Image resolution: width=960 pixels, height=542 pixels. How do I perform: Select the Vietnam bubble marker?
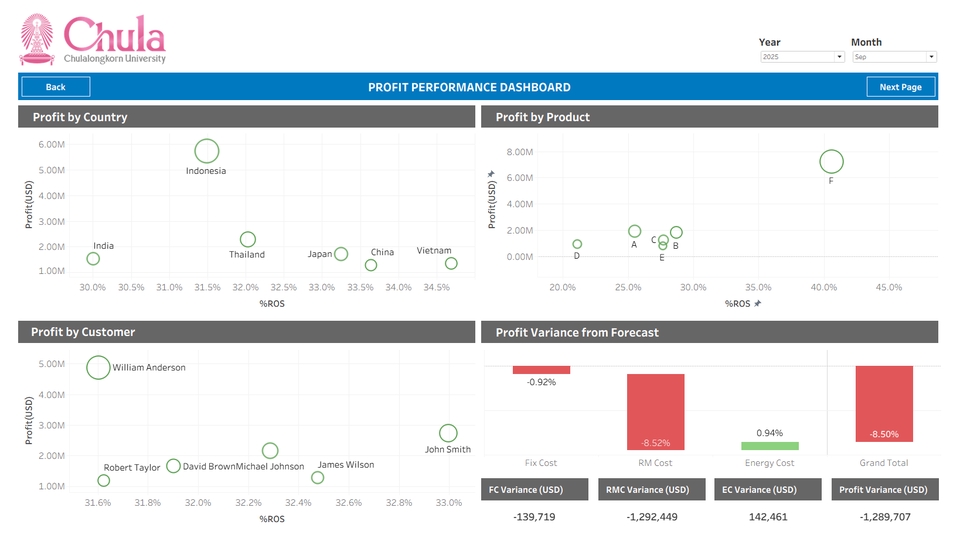pos(451,264)
